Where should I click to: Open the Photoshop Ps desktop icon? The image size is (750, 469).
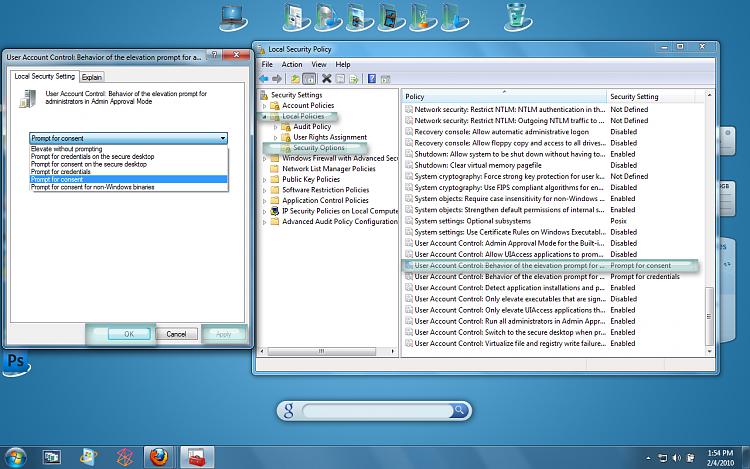coord(16,363)
